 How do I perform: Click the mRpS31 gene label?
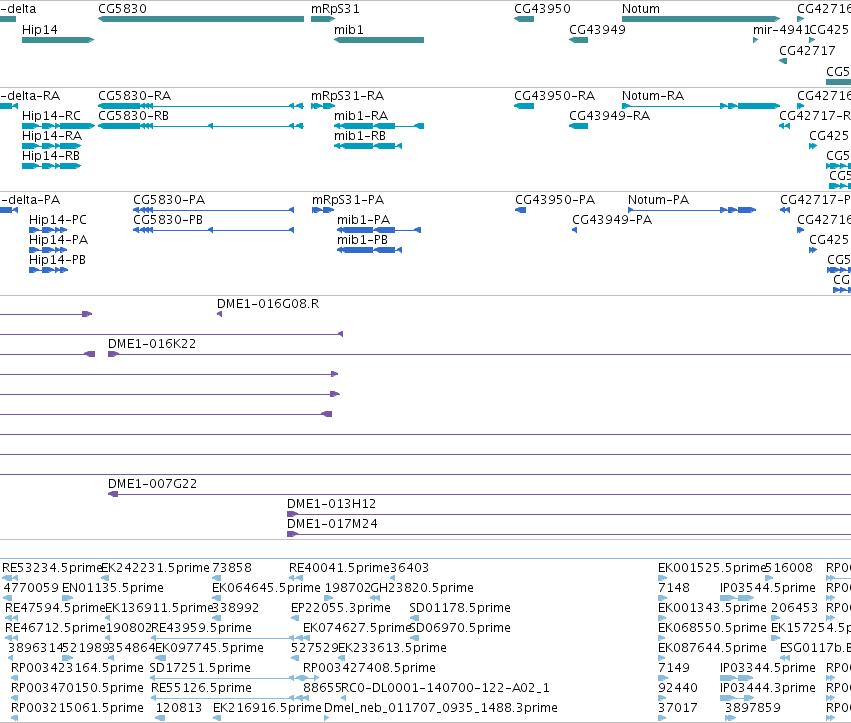[335, 9]
